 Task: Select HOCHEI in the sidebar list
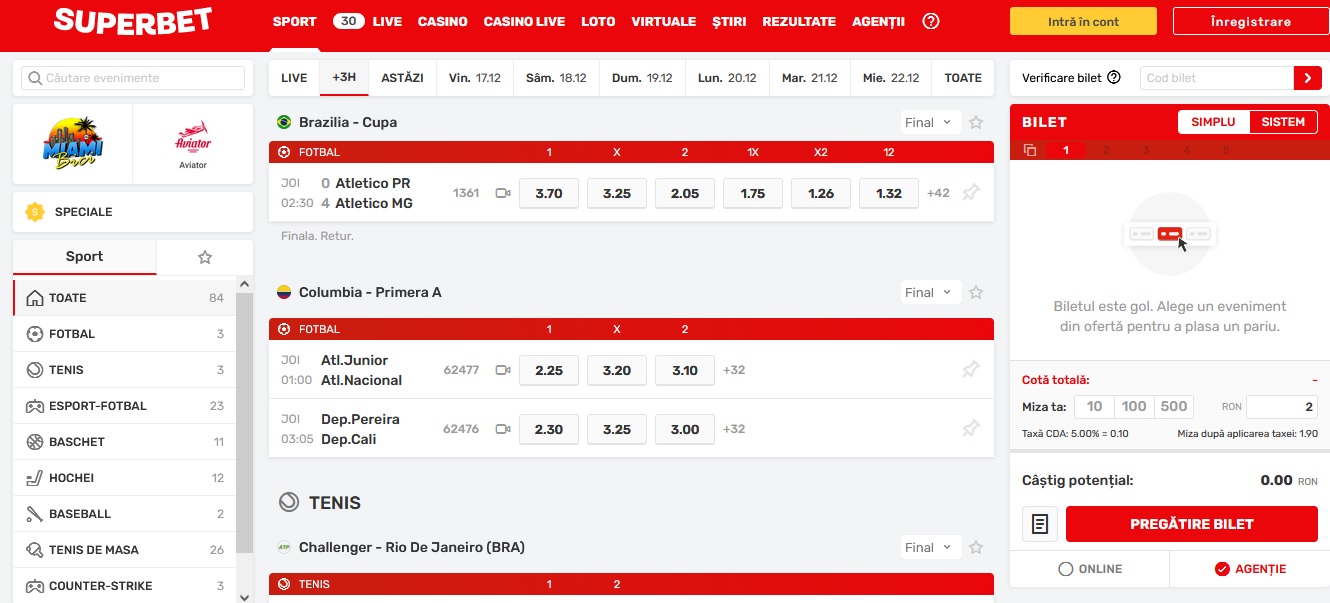(125, 478)
